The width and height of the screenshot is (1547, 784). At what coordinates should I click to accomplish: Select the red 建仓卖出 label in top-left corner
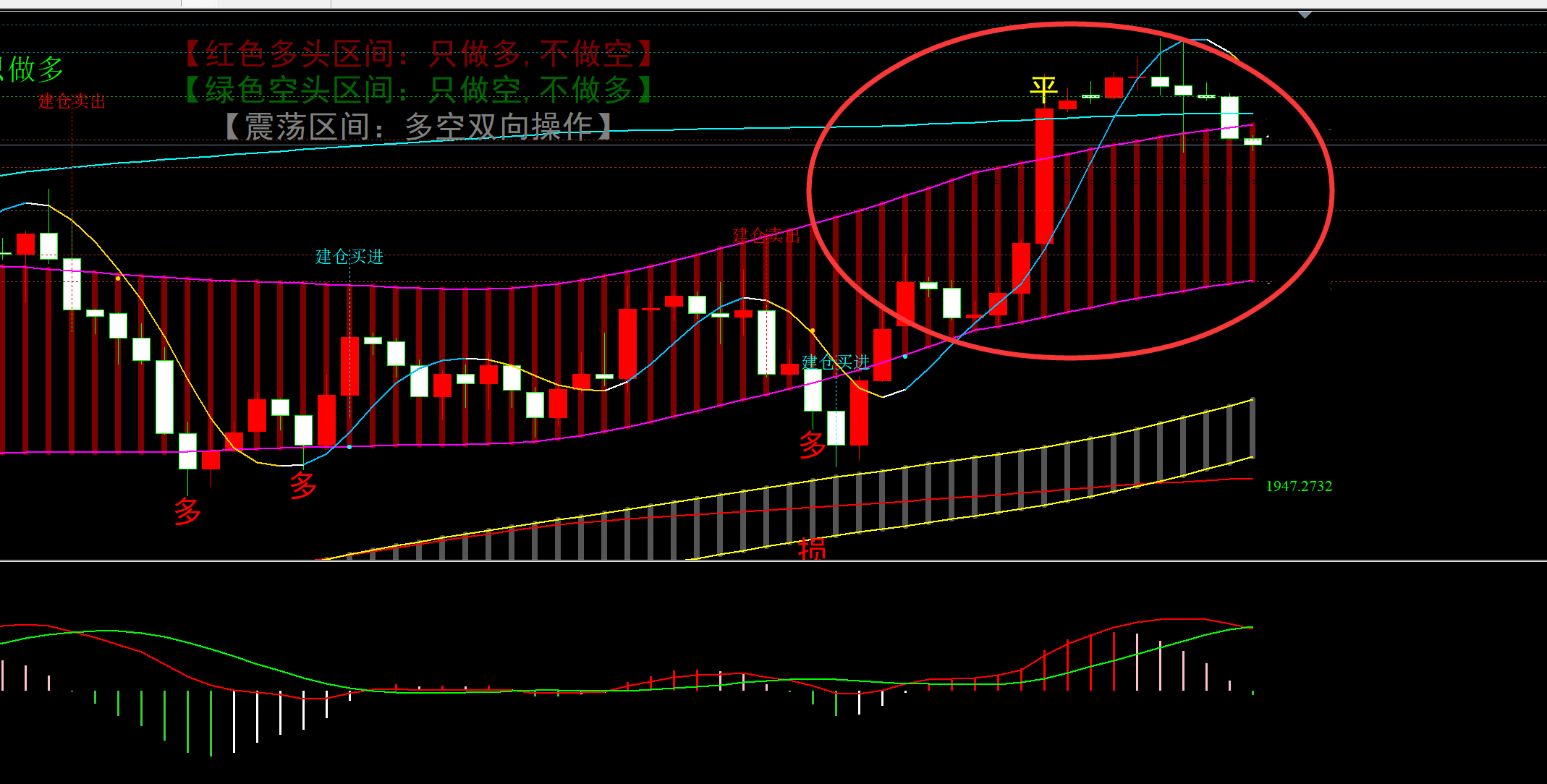[72, 102]
